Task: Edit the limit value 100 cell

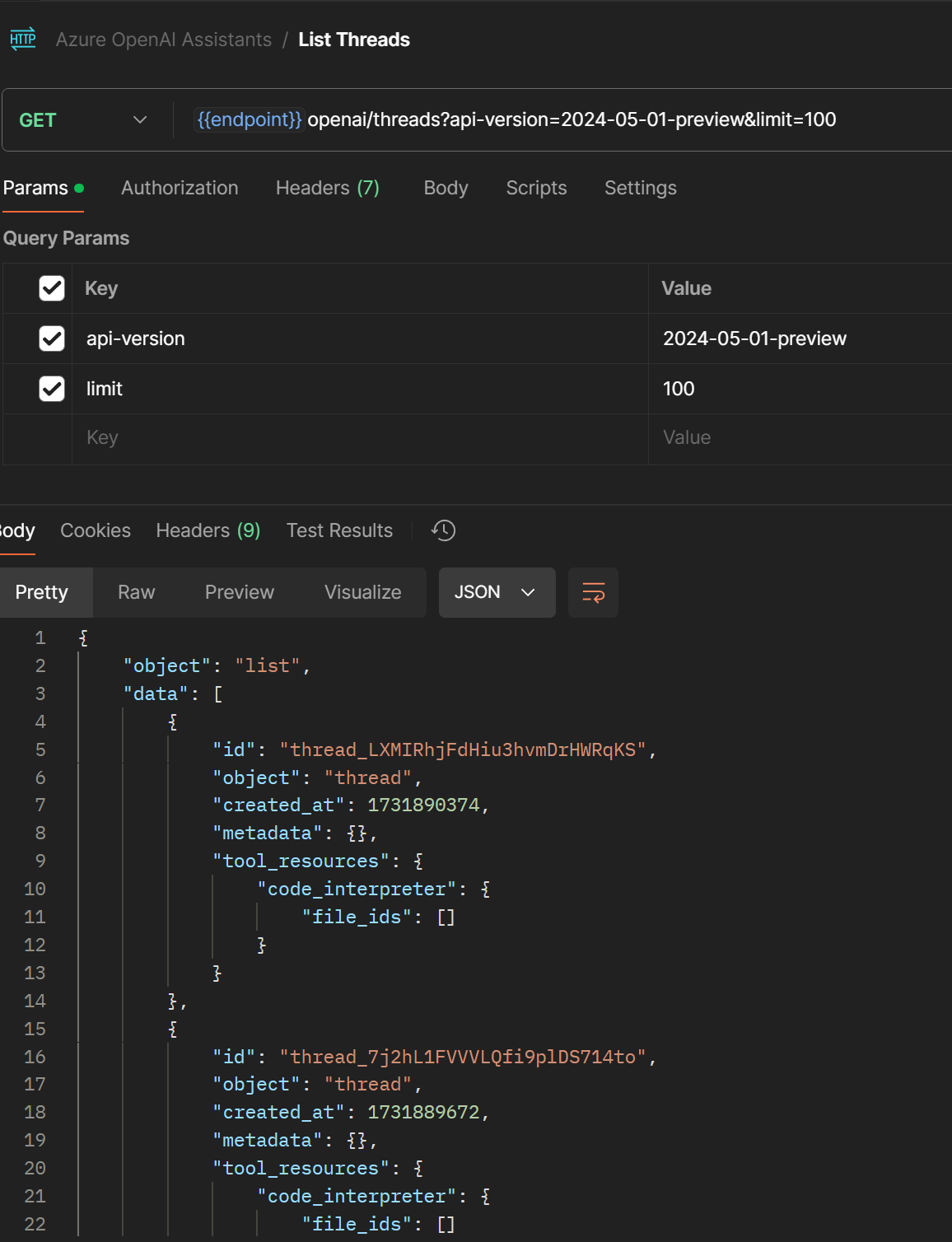Action: click(x=800, y=389)
